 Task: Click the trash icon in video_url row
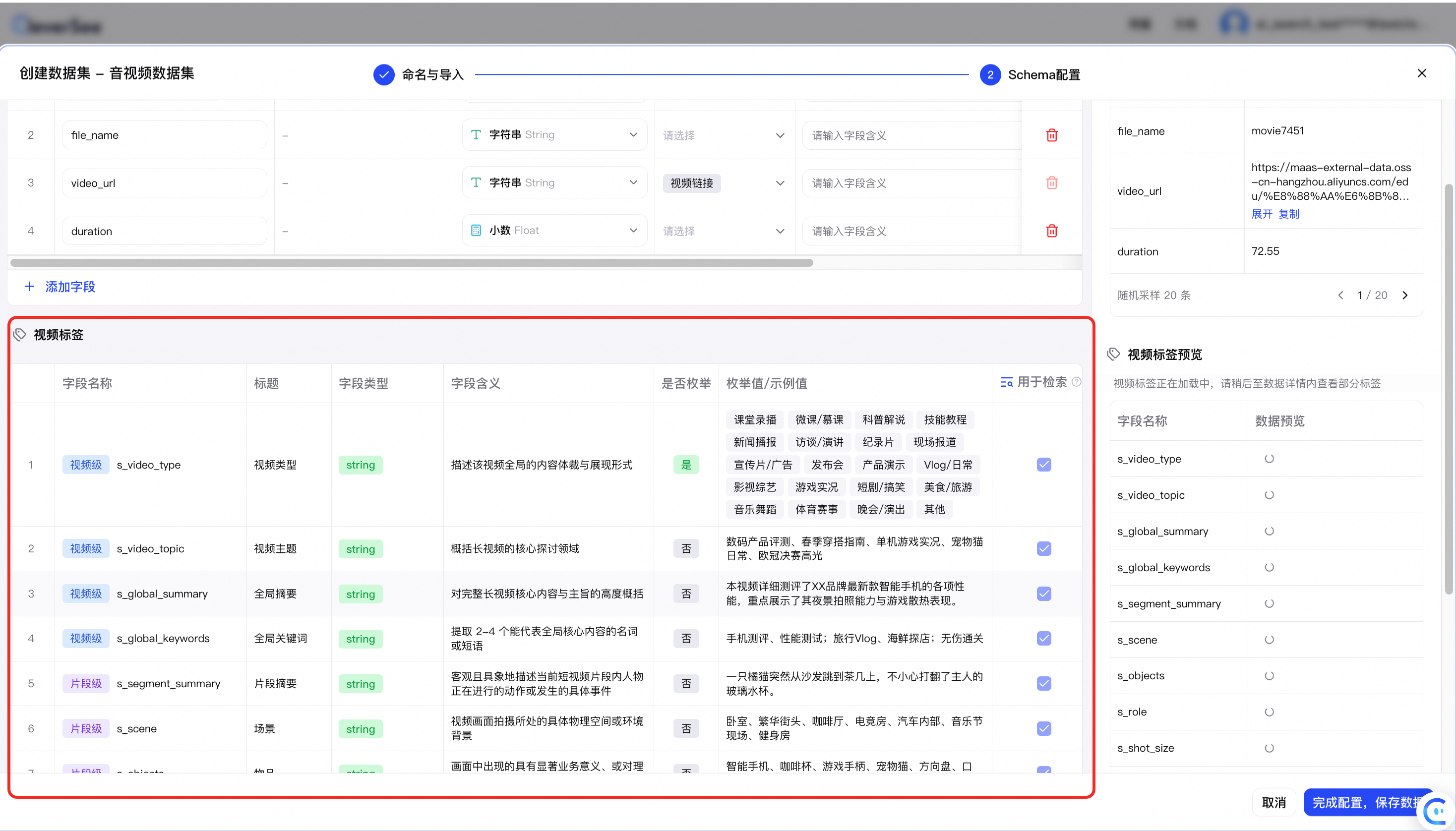tap(1051, 182)
